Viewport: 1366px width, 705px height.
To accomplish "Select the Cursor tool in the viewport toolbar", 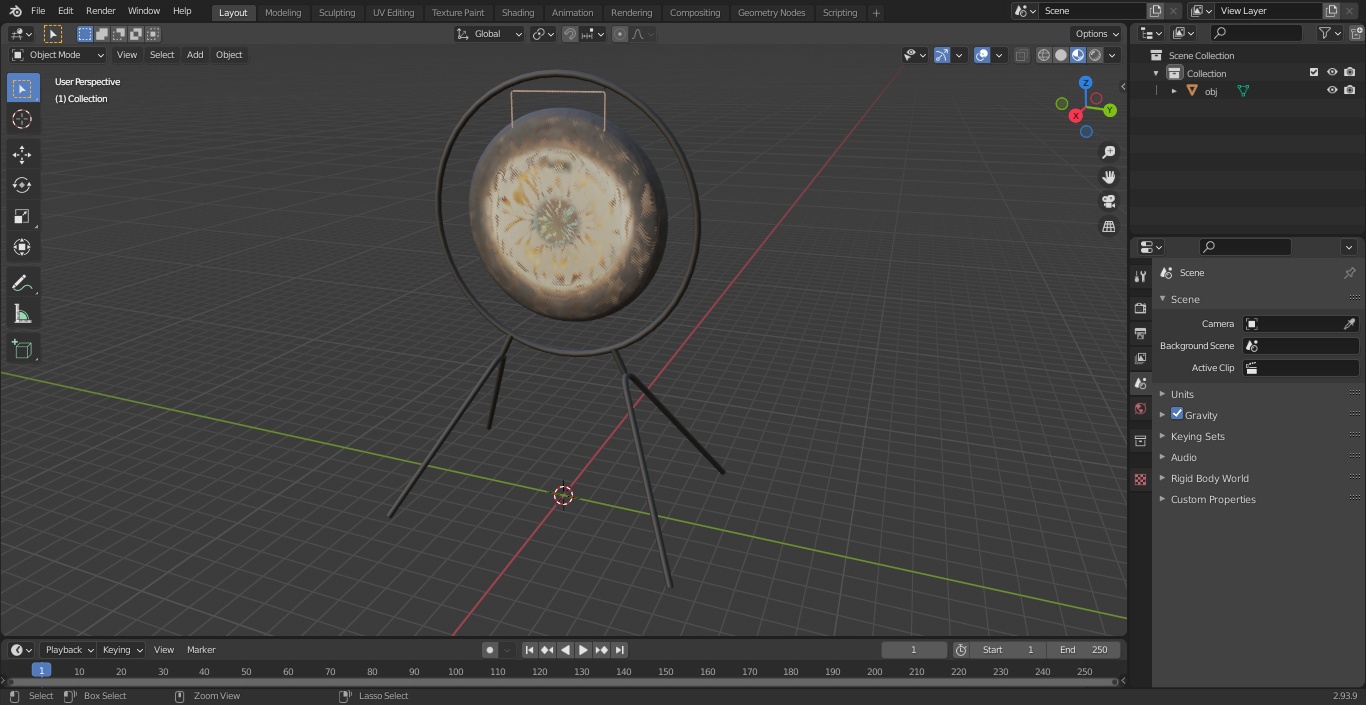I will coord(22,119).
